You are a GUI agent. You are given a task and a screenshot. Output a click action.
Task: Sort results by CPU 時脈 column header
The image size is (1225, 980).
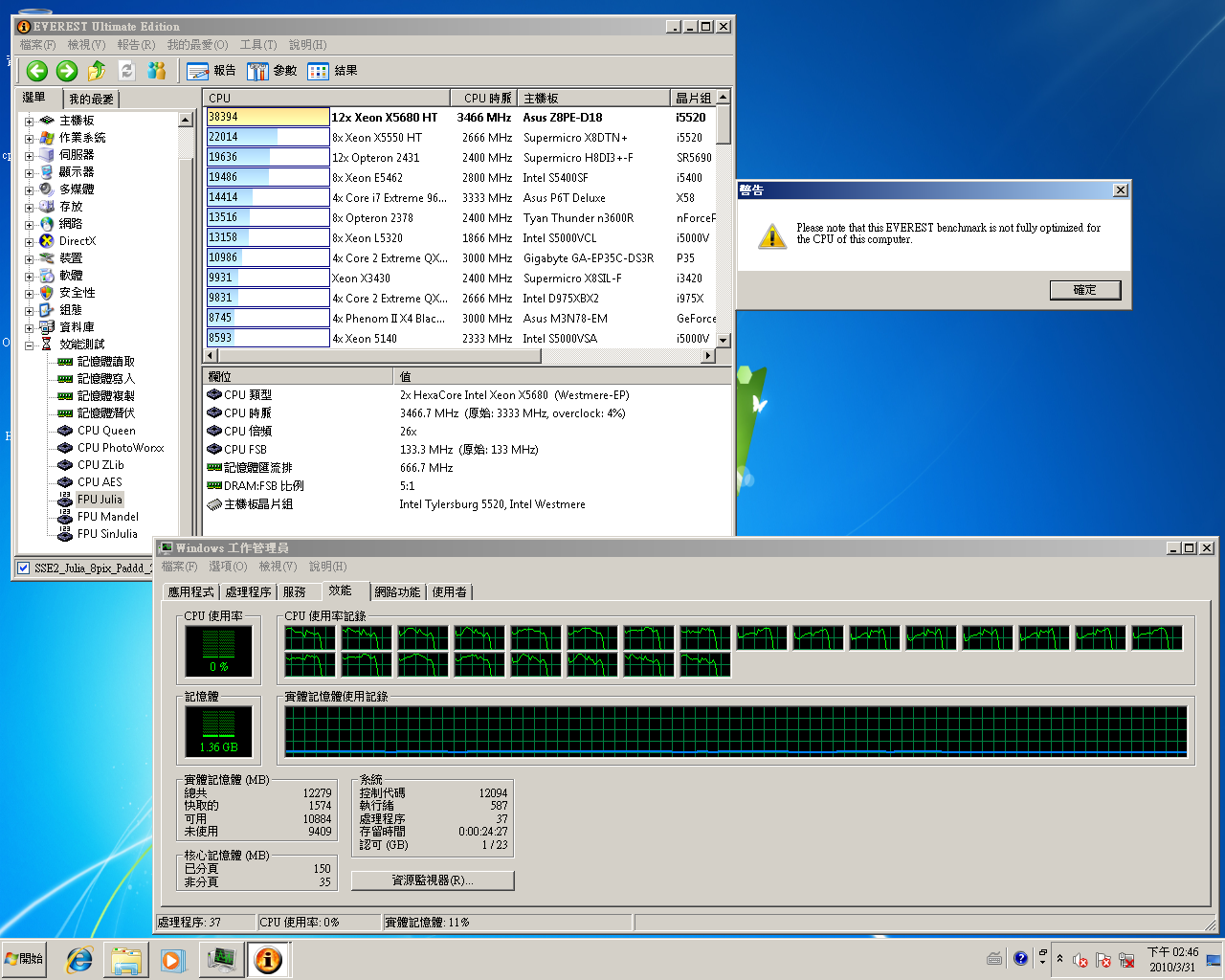[x=484, y=98]
